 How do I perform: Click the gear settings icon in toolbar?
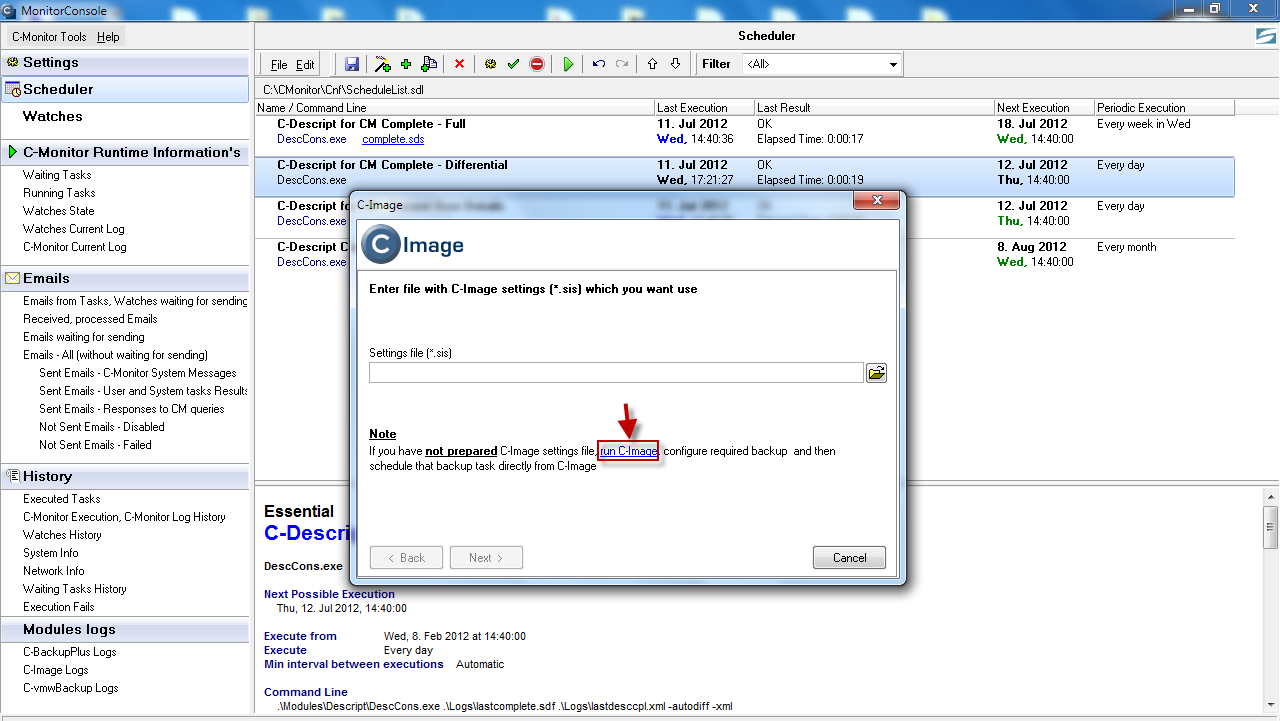click(490, 64)
